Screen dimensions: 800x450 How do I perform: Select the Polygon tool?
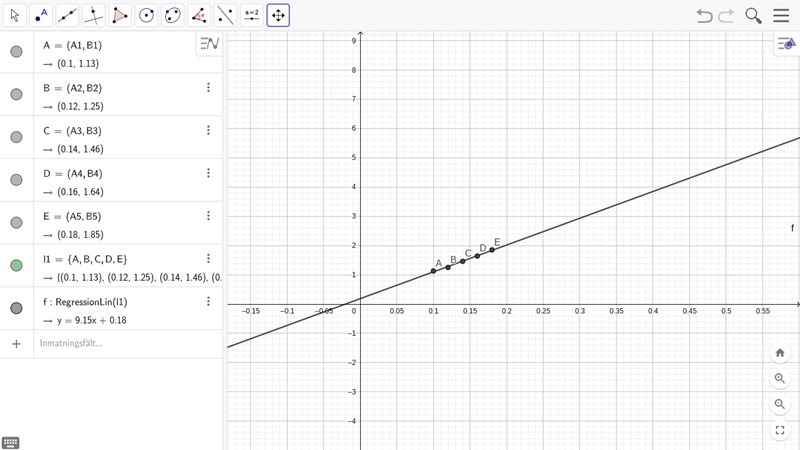120,15
